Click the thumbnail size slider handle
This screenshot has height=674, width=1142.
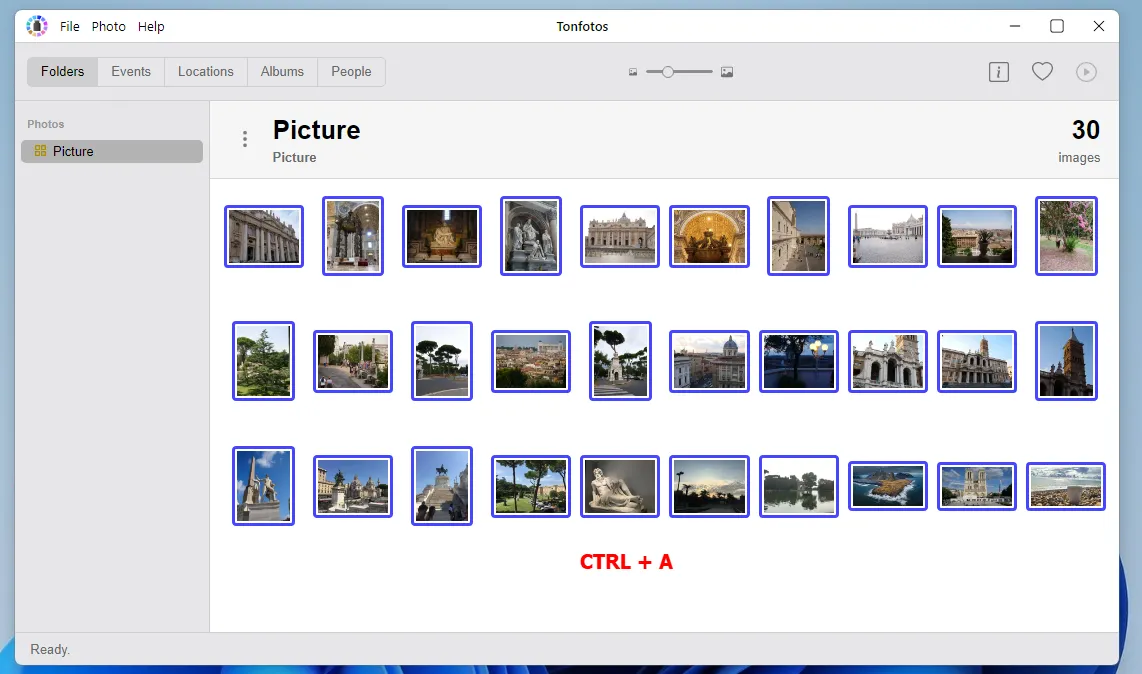tap(666, 71)
